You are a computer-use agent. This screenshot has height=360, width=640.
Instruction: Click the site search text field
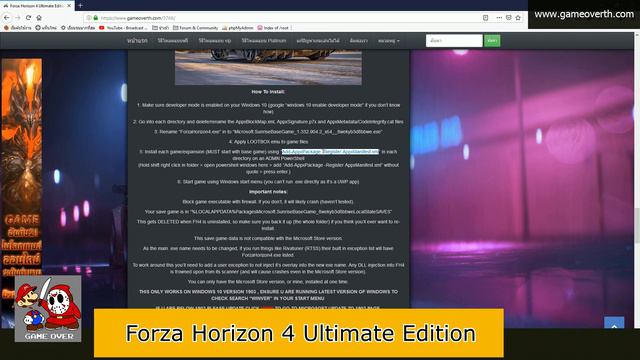(454, 40)
